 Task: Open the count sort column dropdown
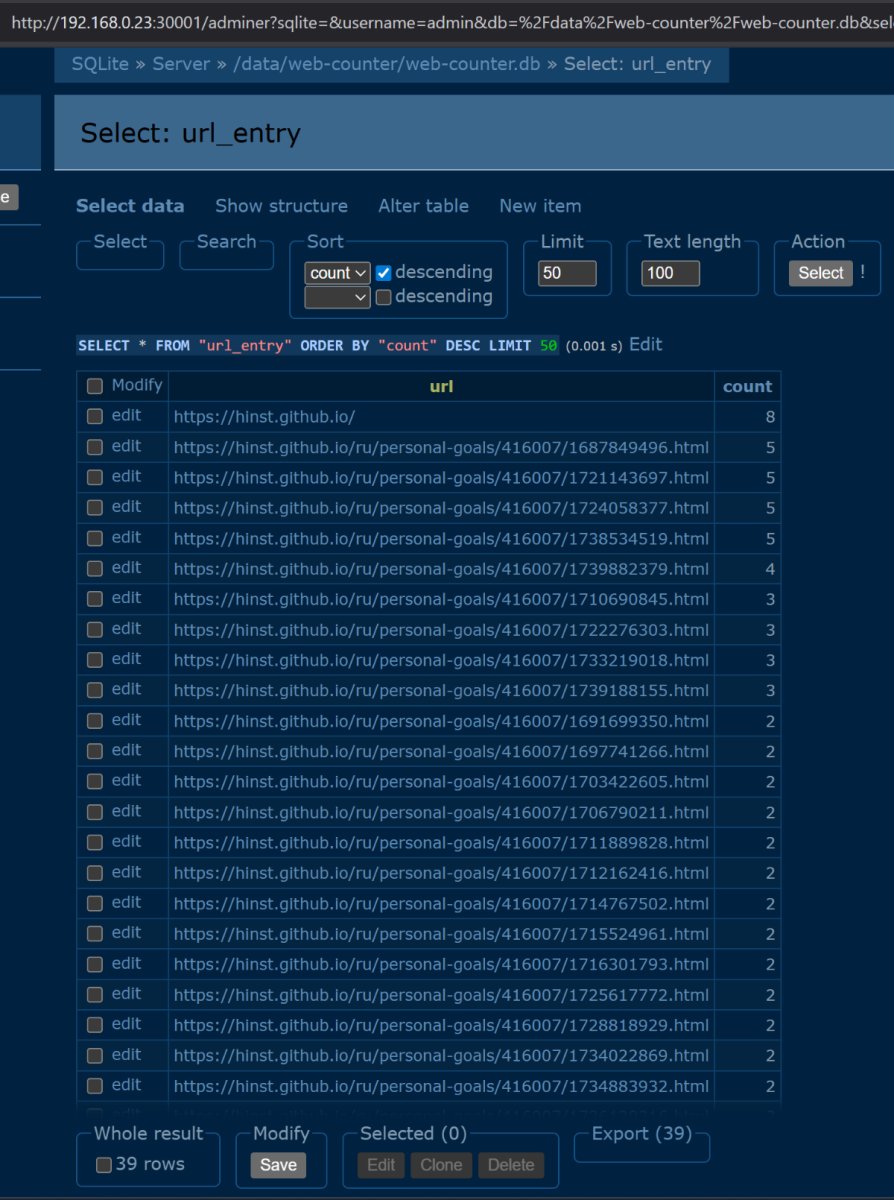pos(337,273)
